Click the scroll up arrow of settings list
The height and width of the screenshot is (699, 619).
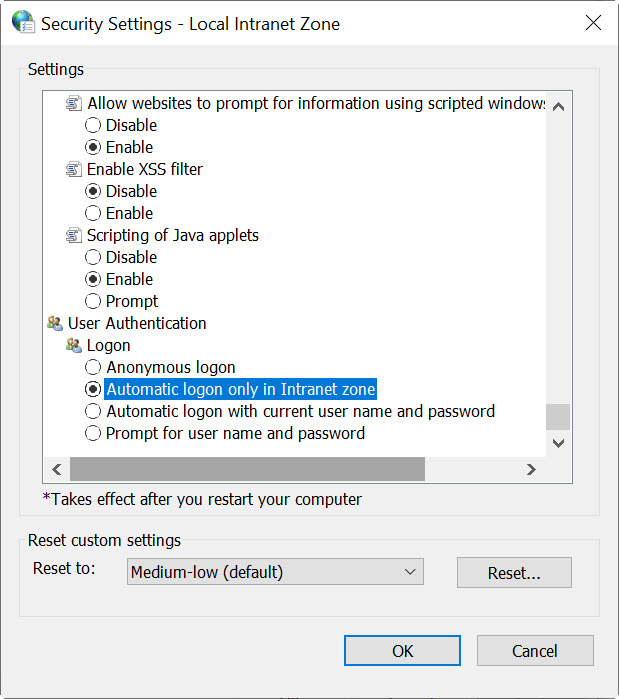point(558,107)
